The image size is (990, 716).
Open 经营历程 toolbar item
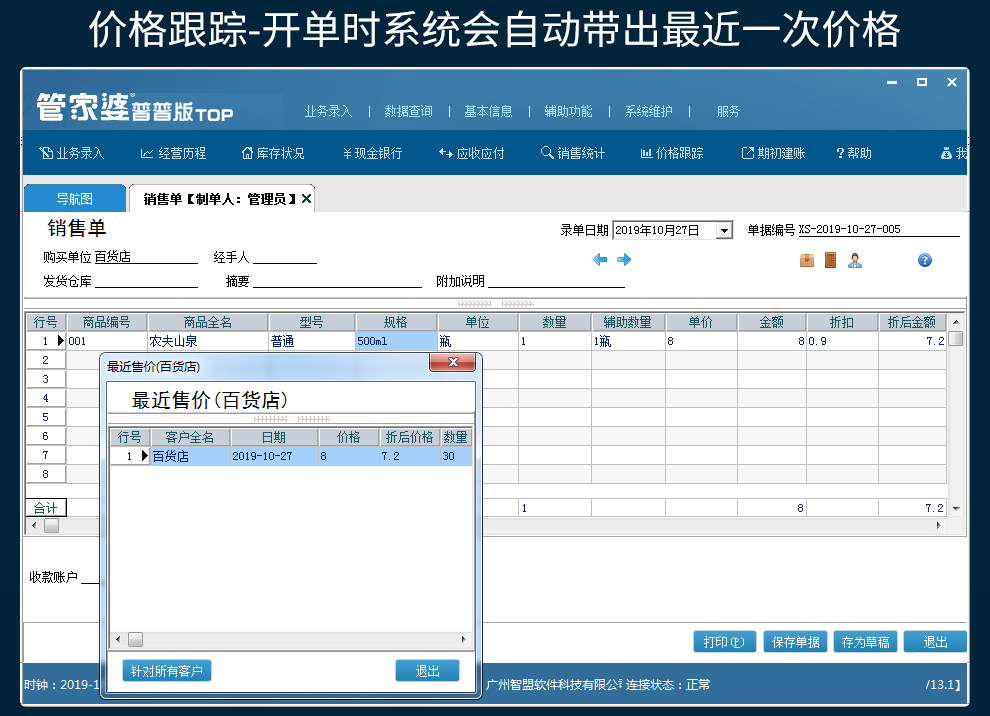(x=173, y=153)
